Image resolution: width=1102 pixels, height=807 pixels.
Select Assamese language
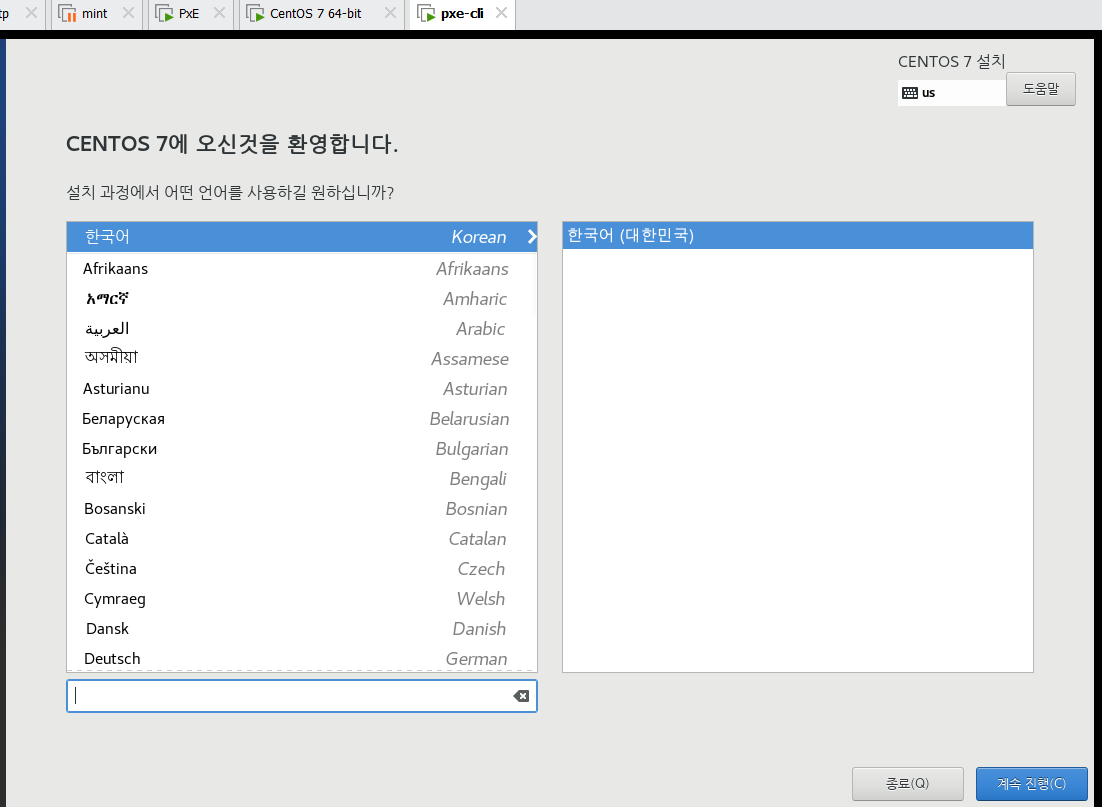(302, 359)
